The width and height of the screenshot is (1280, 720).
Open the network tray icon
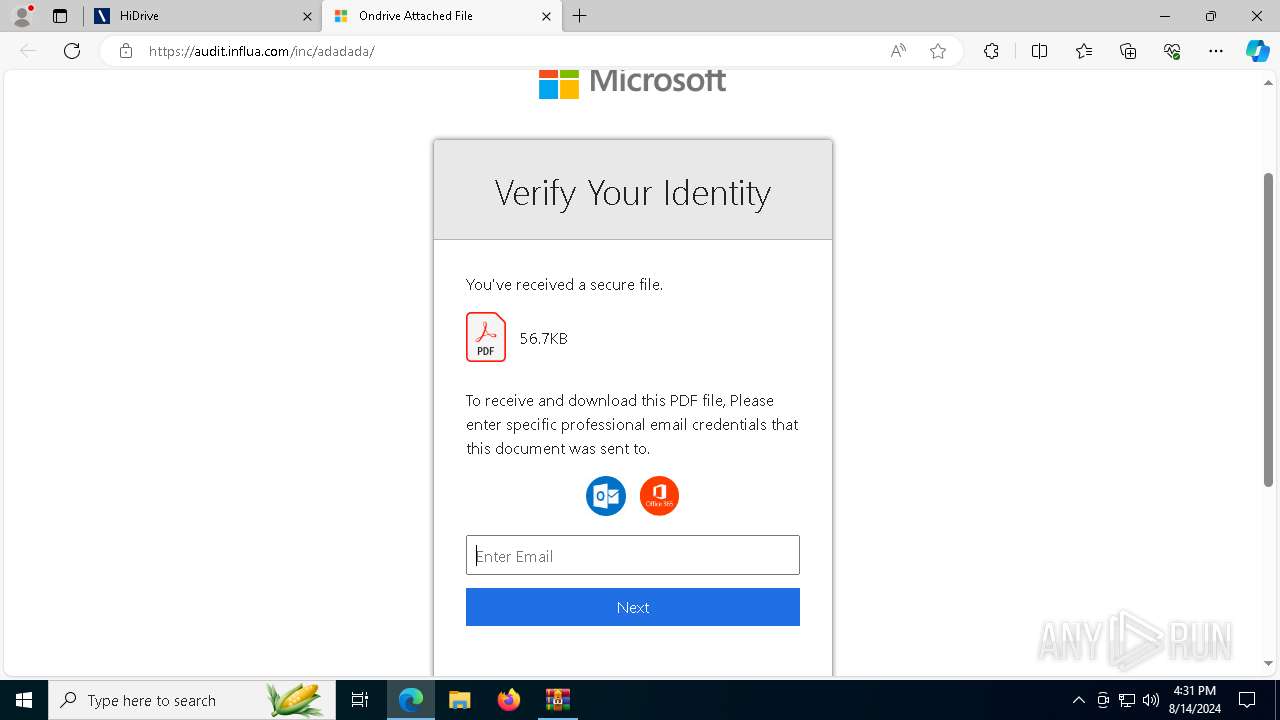[x=1127, y=700]
